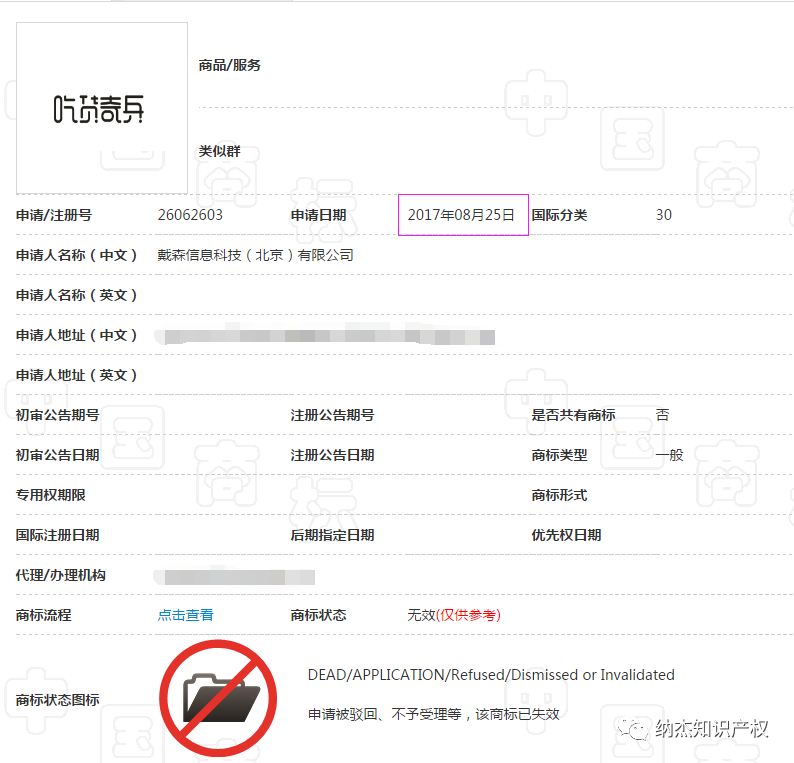Click the international class value 30
This screenshot has height=763, width=794.
[x=663, y=215]
